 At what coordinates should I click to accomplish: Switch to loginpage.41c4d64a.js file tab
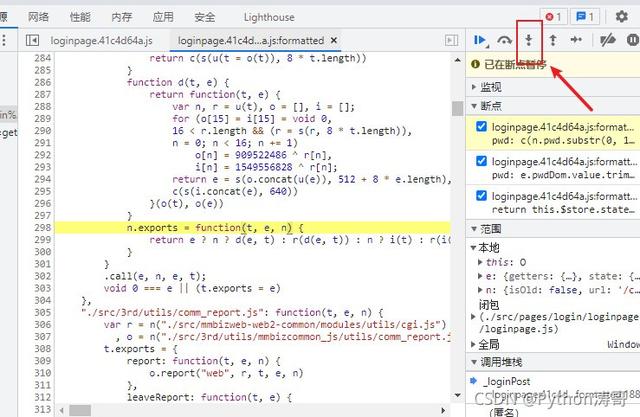[x=101, y=40]
